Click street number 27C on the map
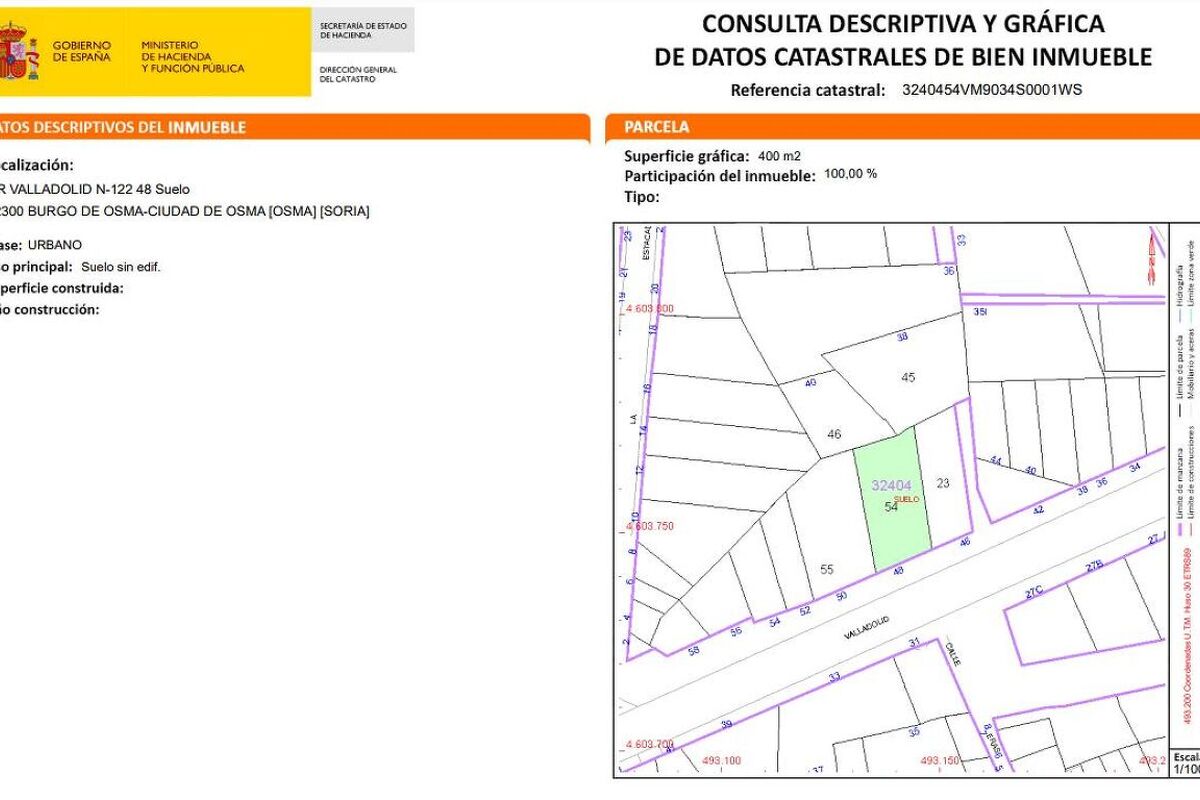The height and width of the screenshot is (800, 1200). coord(1034,592)
